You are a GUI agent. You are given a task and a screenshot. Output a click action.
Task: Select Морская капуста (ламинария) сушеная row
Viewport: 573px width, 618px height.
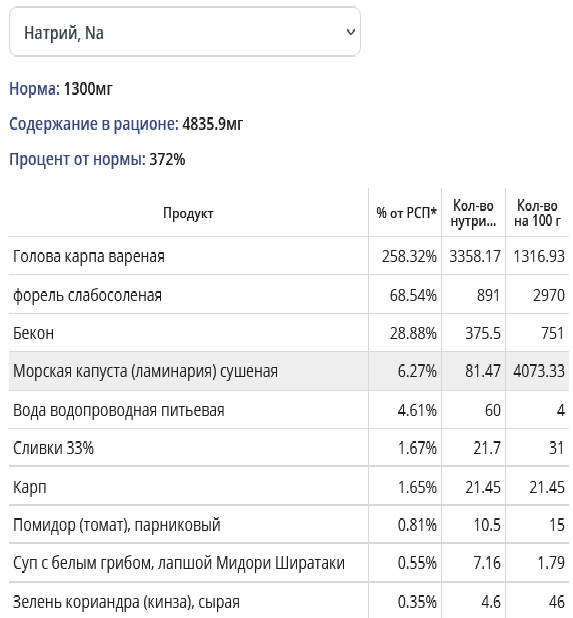click(289, 371)
